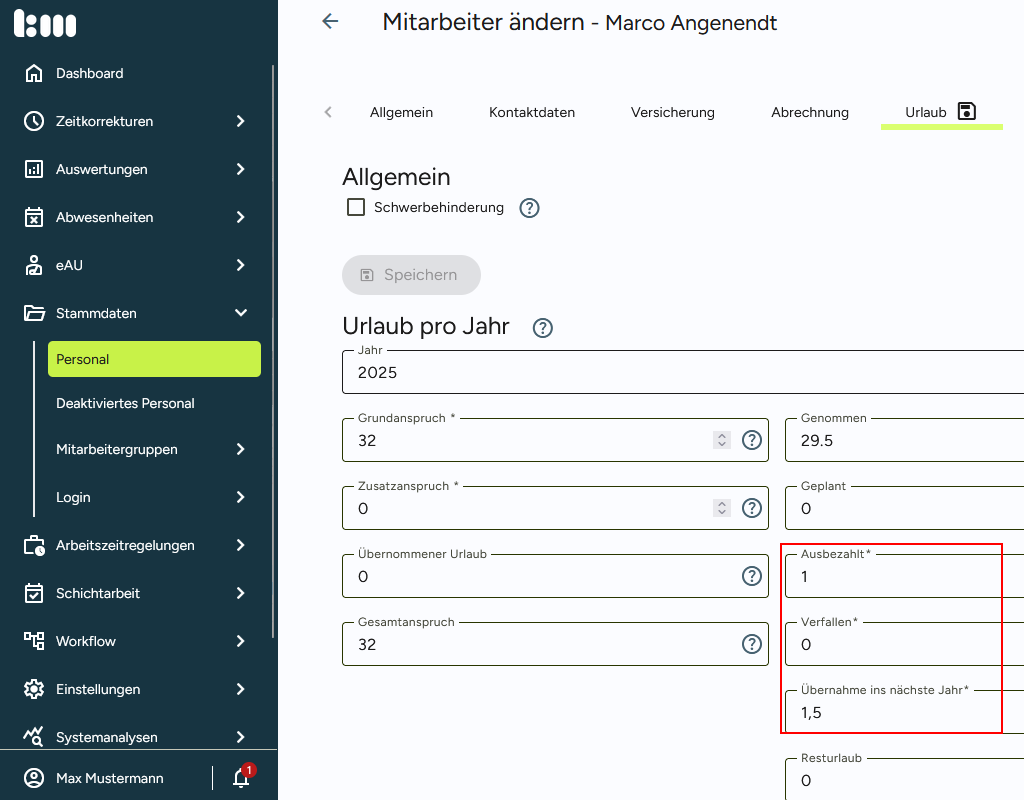Switch to the Versicherung tab
The height and width of the screenshot is (800, 1024).
[x=672, y=112]
